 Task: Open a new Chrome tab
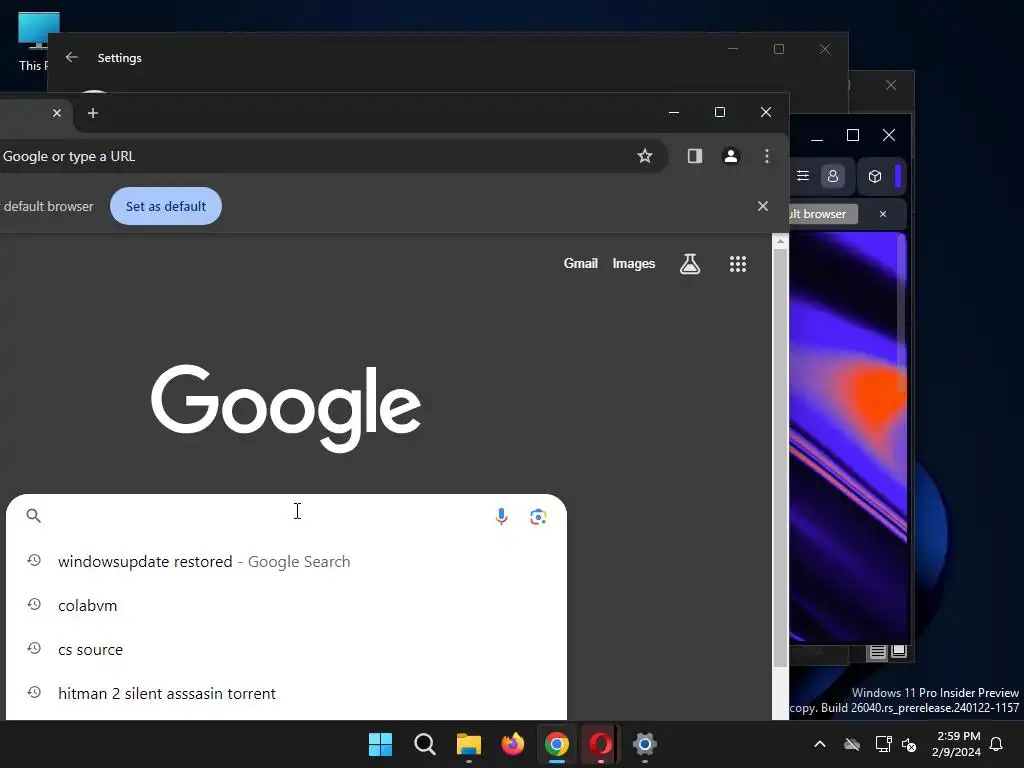click(93, 113)
